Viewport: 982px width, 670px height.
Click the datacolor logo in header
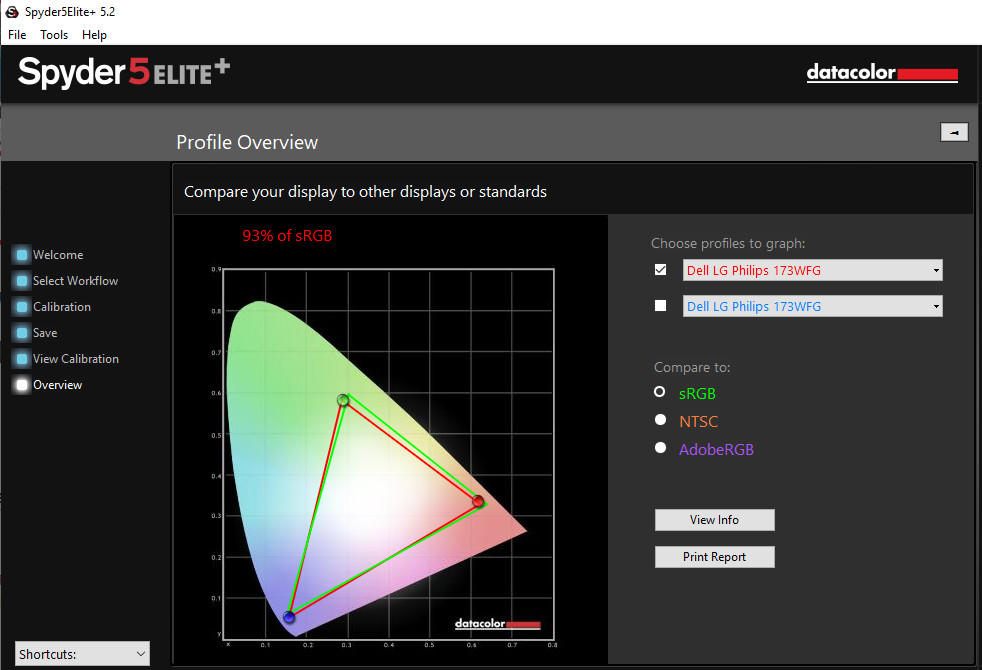(x=882, y=73)
